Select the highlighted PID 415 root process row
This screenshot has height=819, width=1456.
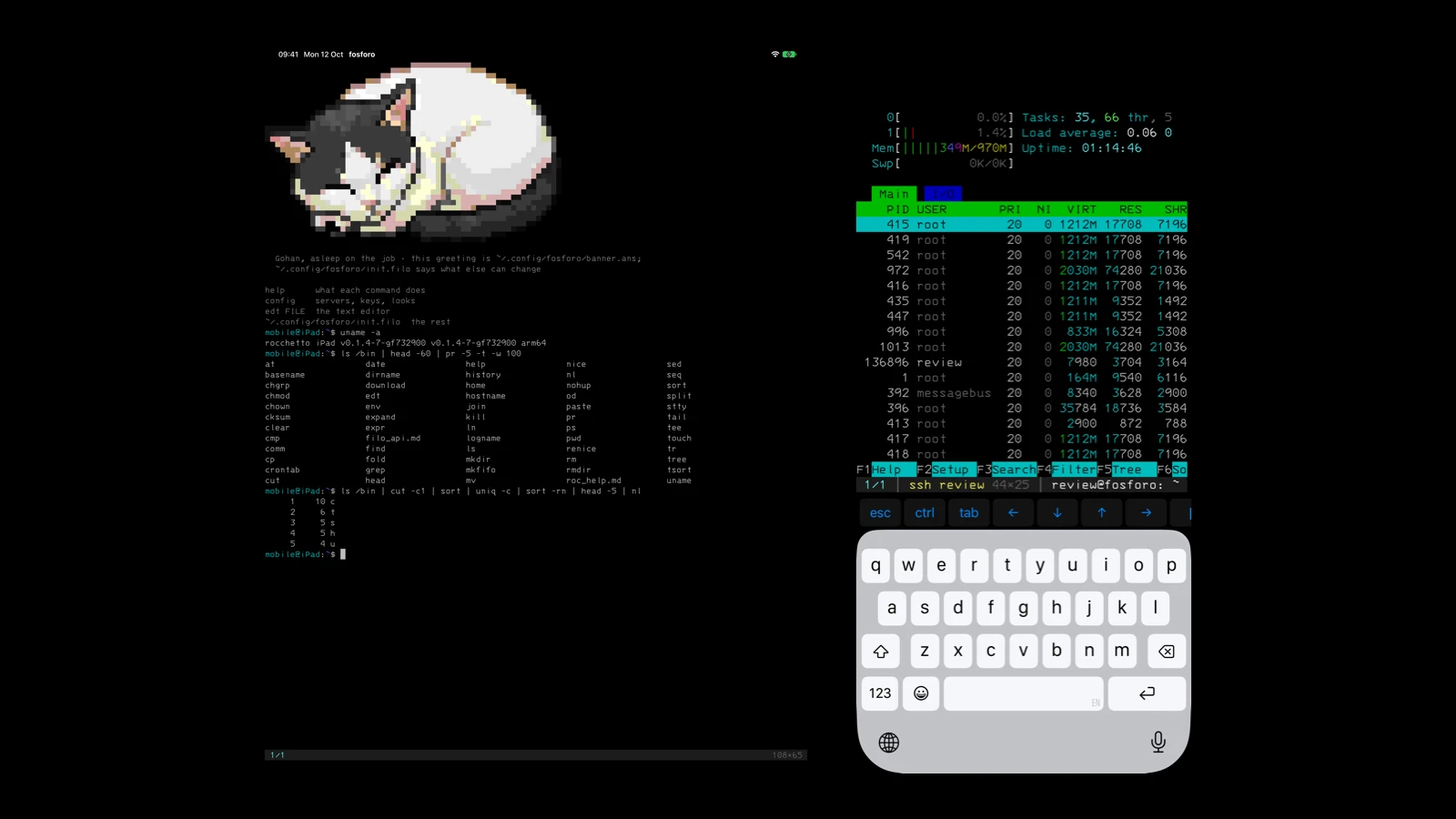pos(1022,225)
